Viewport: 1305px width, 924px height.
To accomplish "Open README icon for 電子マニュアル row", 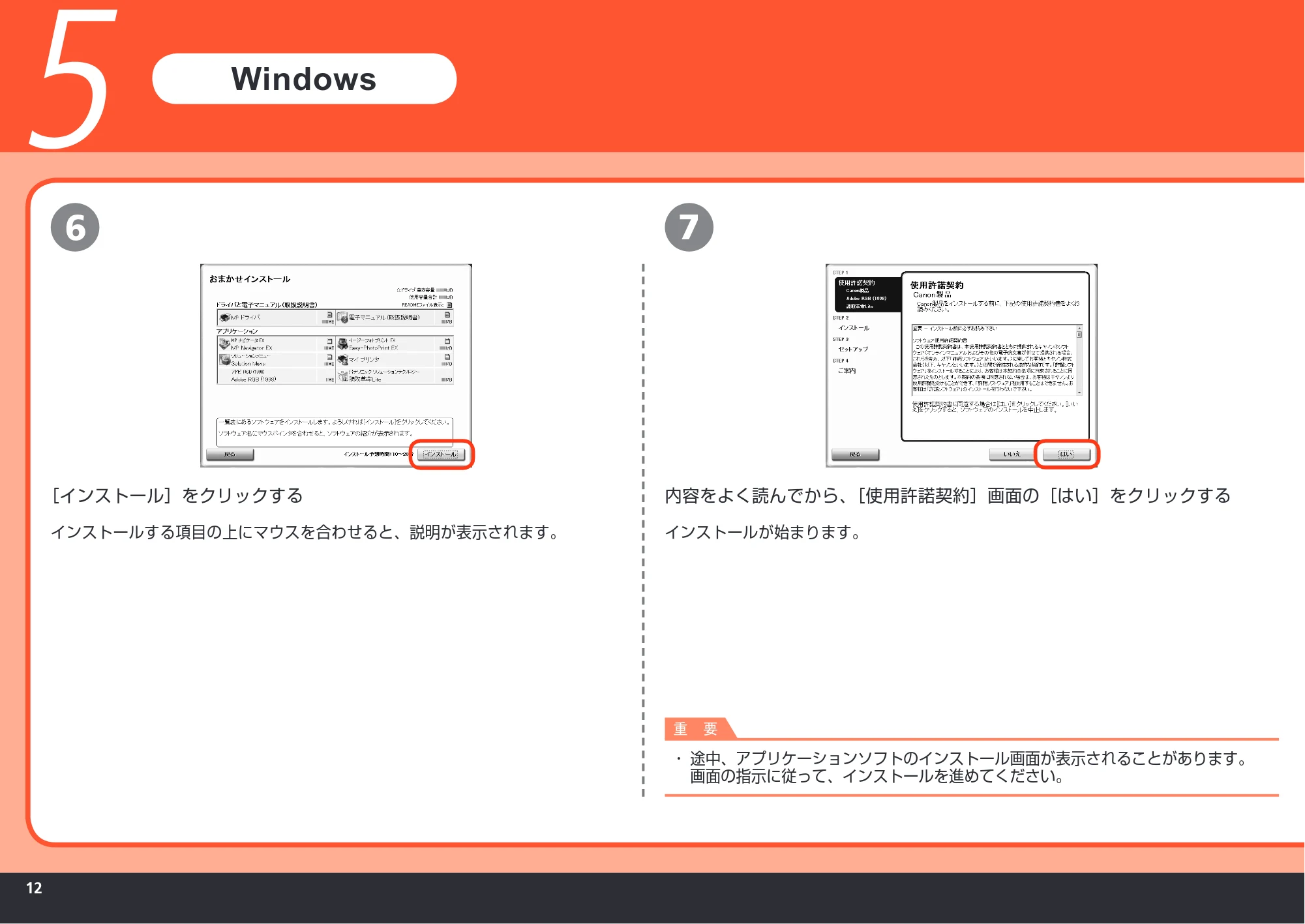I will (x=447, y=314).
